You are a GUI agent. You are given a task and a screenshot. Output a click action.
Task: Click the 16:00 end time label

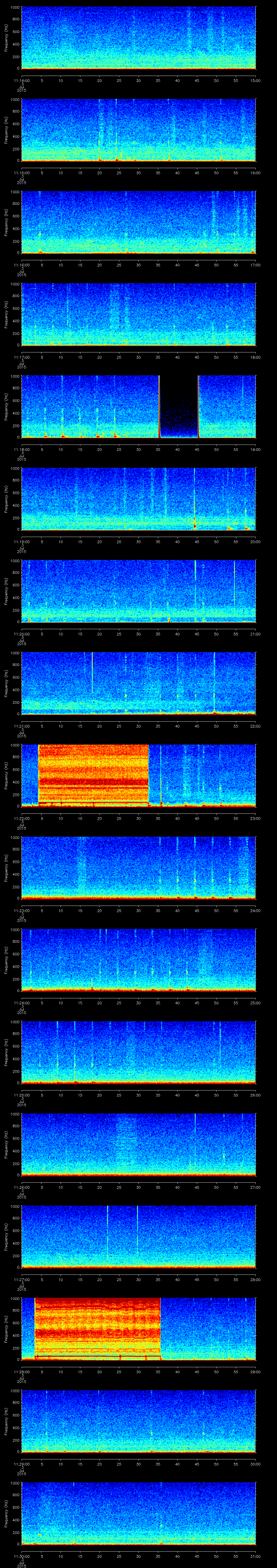(x=256, y=173)
